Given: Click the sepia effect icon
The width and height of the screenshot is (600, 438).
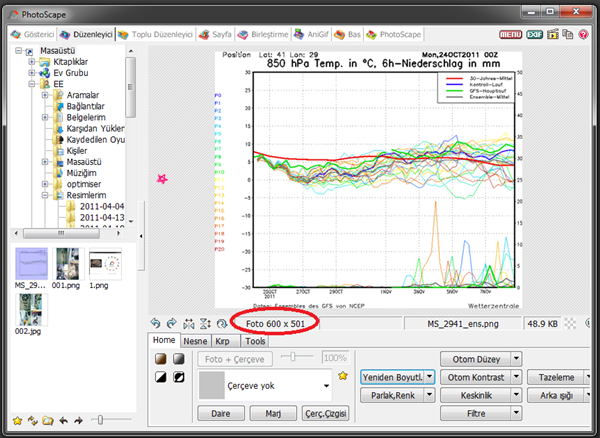Looking at the screenshot, I should coord(159,358).
